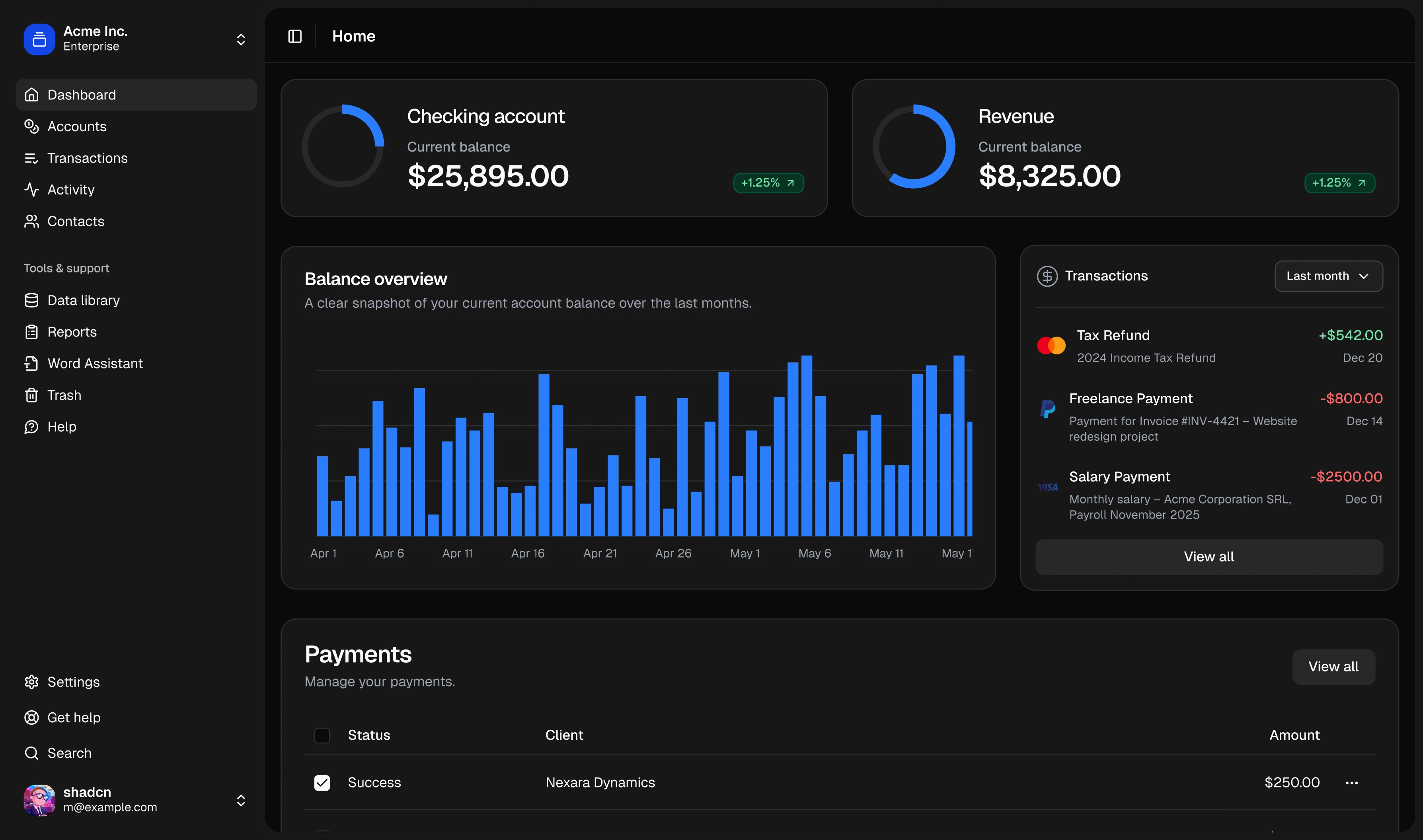Image resolution: width=1423 pixels, height=840 pixels.
Task: Go to Transactions in the sidebar
Action: point(87,158)
